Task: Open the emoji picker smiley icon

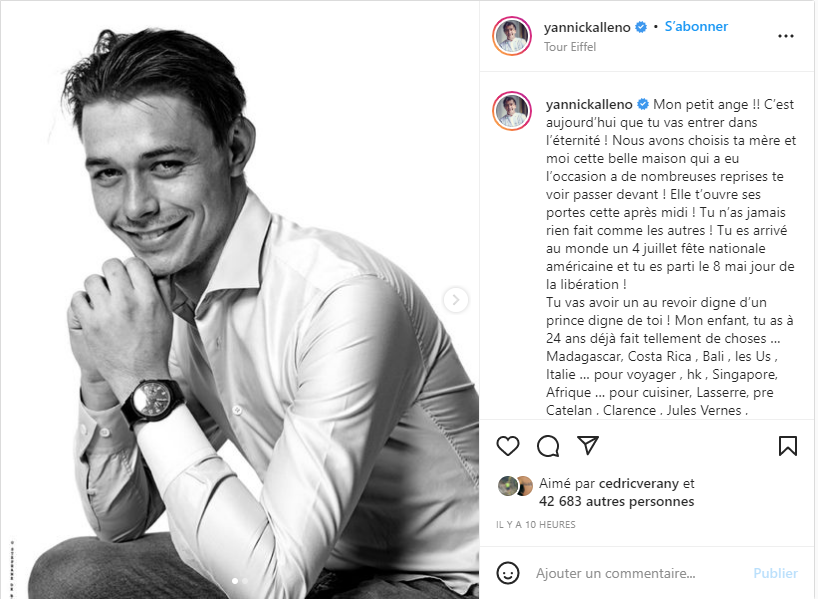Action: [508, 573]
